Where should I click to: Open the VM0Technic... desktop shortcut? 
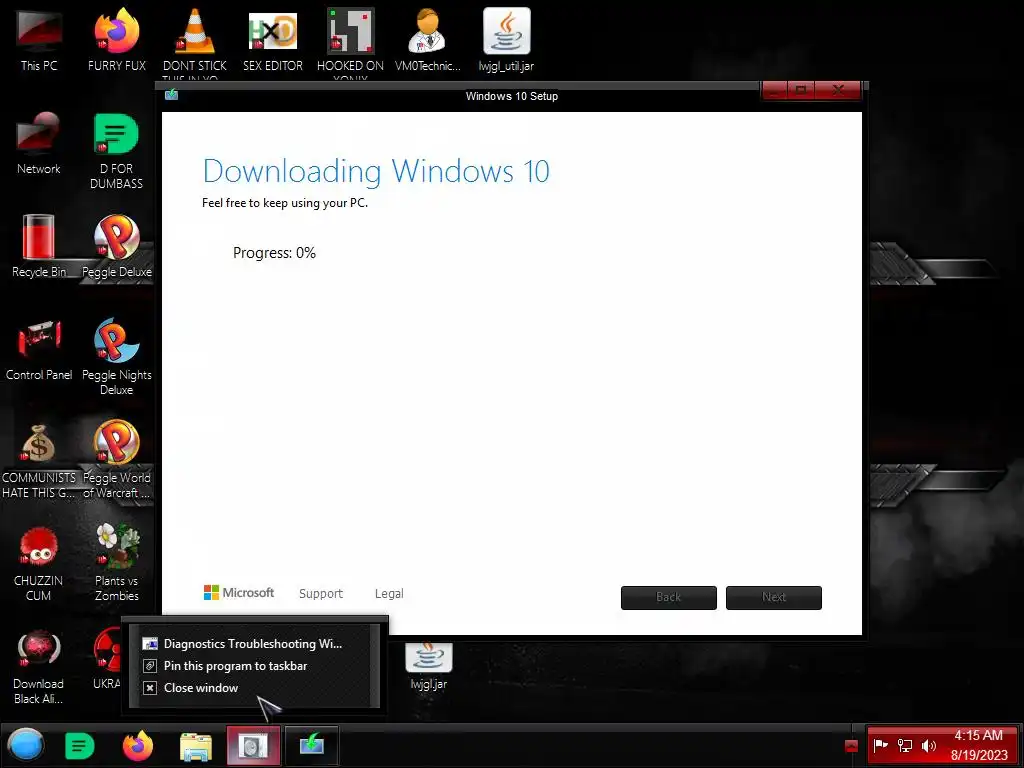tap(428, 40)
